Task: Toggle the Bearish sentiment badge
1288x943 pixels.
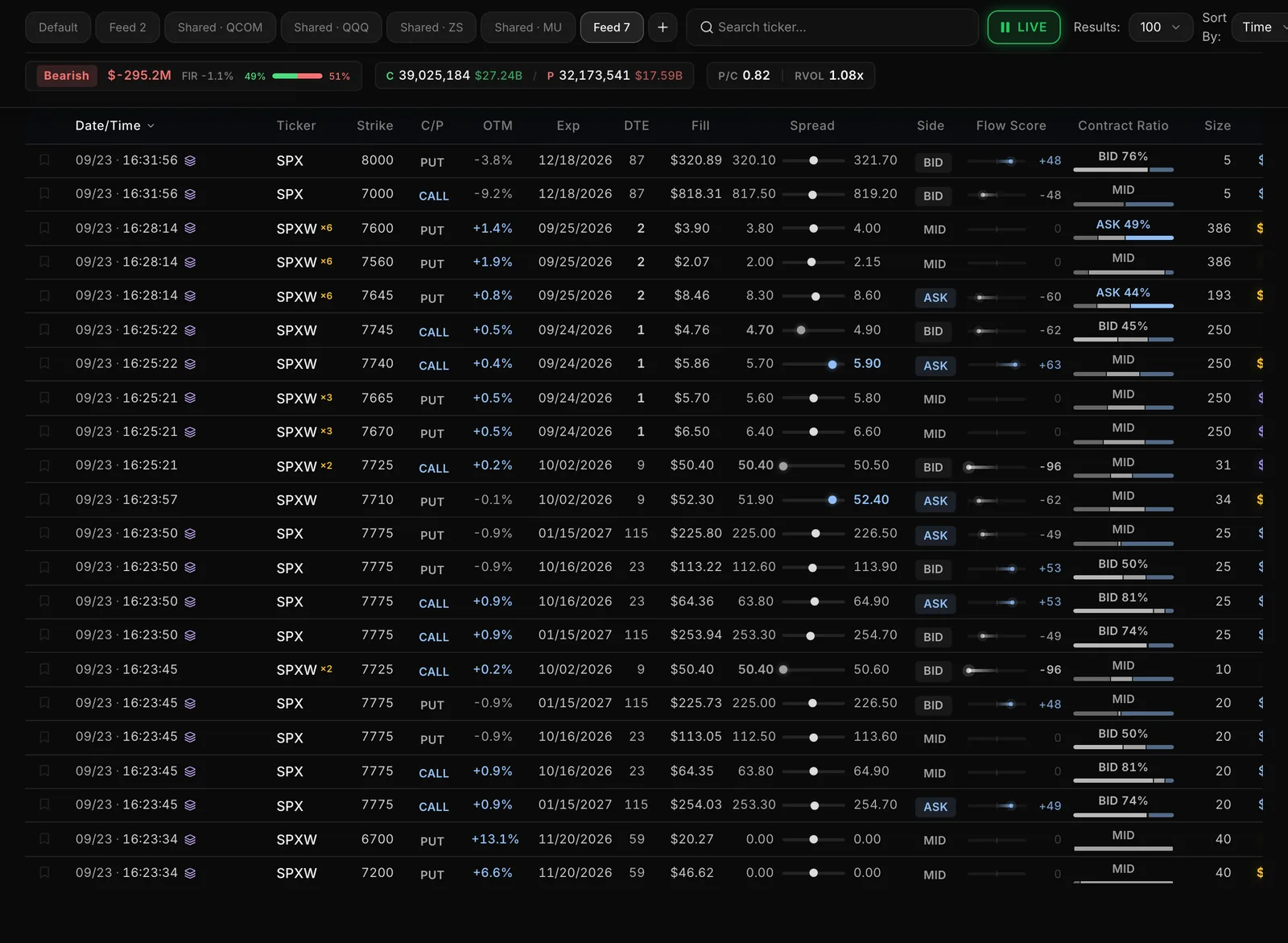Action: coord(67,76)
